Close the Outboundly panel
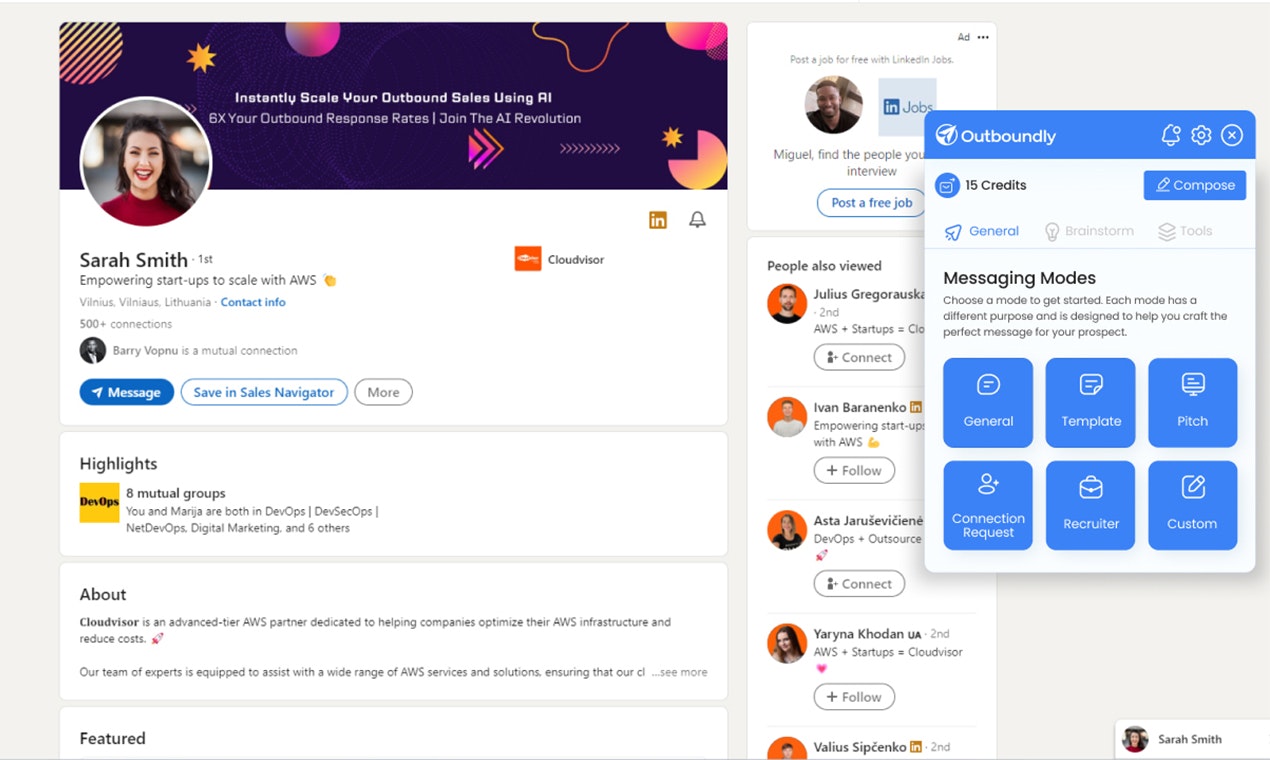1270x760 pixels. tap(1232, 135)
